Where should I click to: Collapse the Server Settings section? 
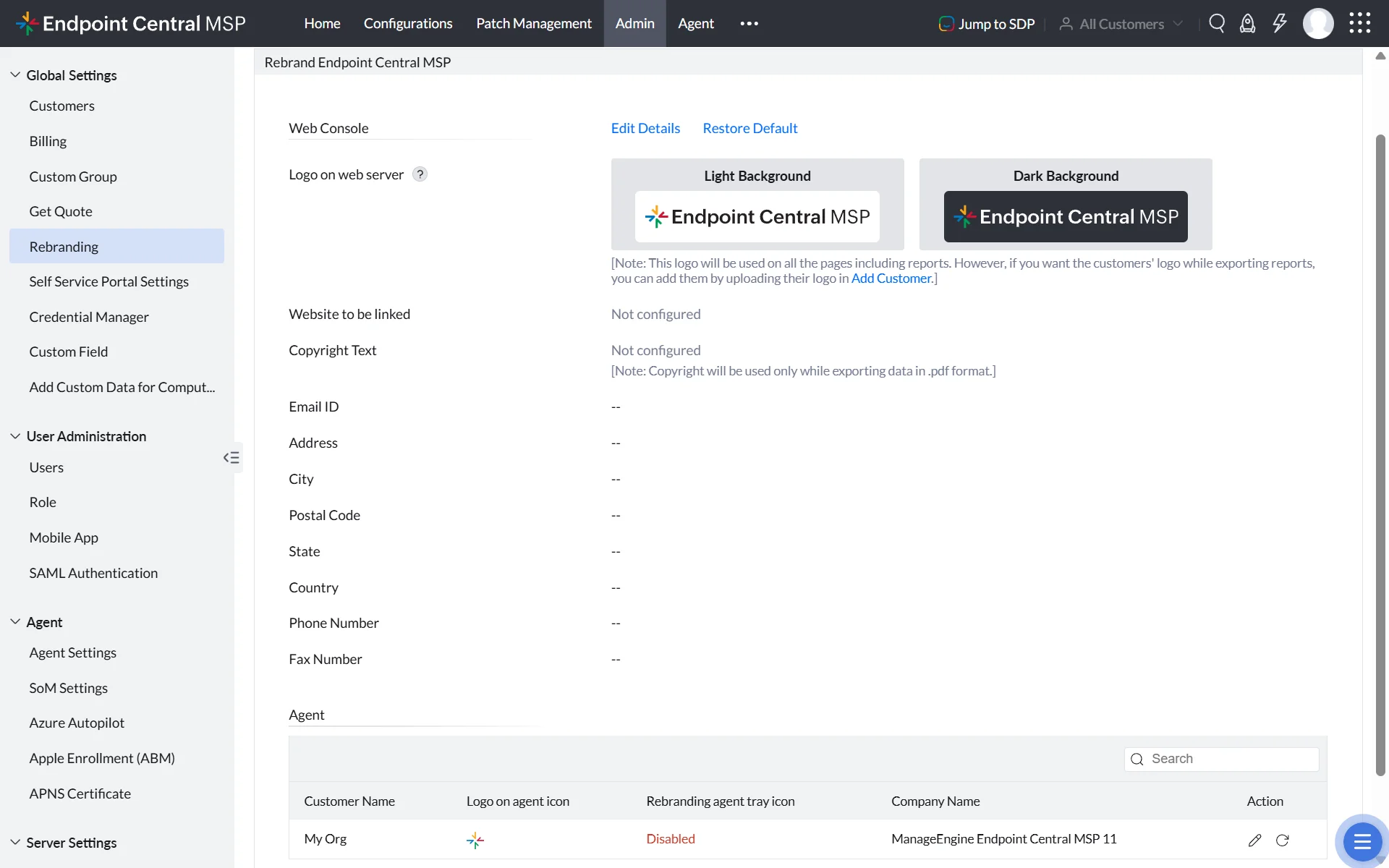click(x=15, y=842)
